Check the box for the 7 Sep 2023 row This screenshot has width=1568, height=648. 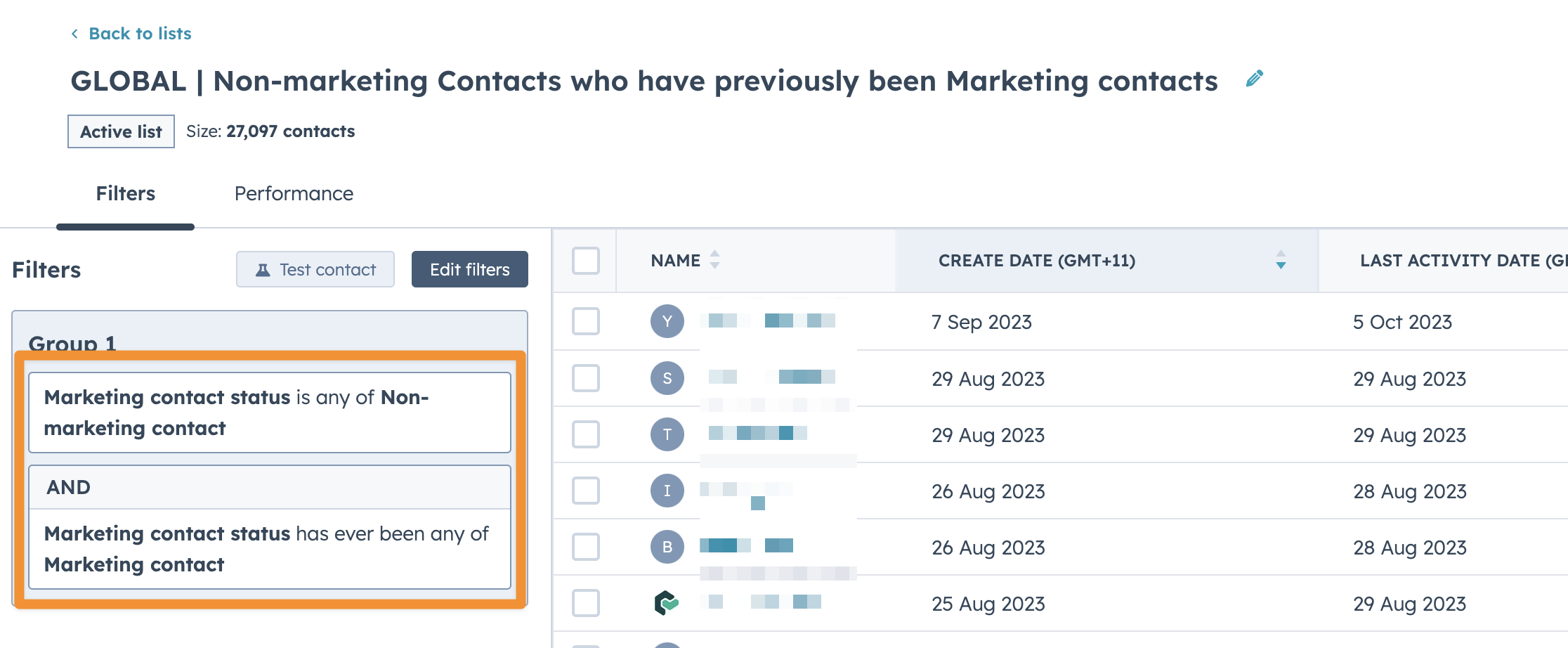click(585, 321)
